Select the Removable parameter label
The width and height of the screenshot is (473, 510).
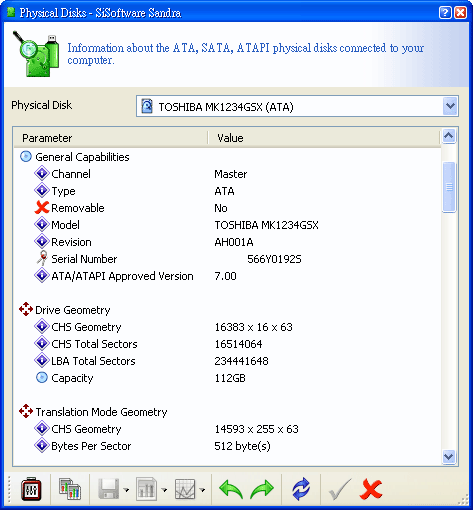78,208
